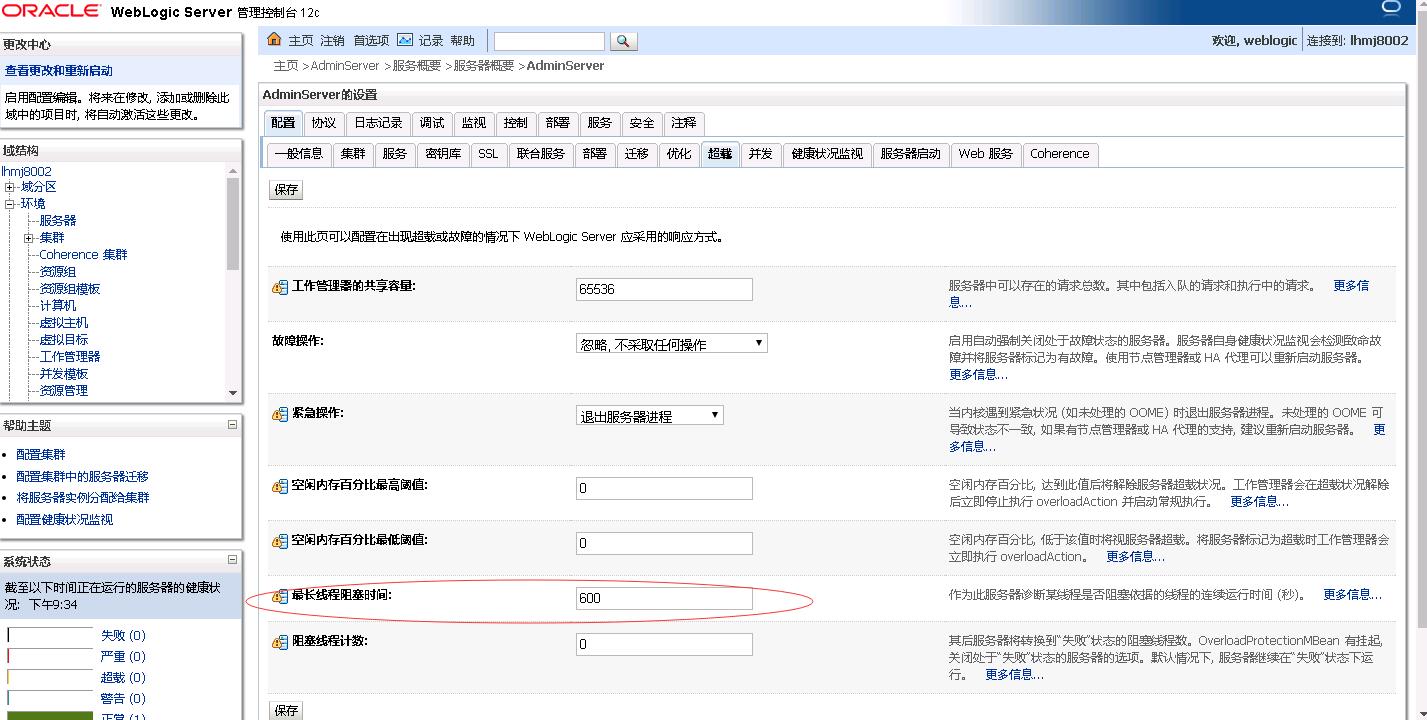Viewport: 1427px width, 720px height.
Task: Click the search magnifier button
Action: coord(623,41)
